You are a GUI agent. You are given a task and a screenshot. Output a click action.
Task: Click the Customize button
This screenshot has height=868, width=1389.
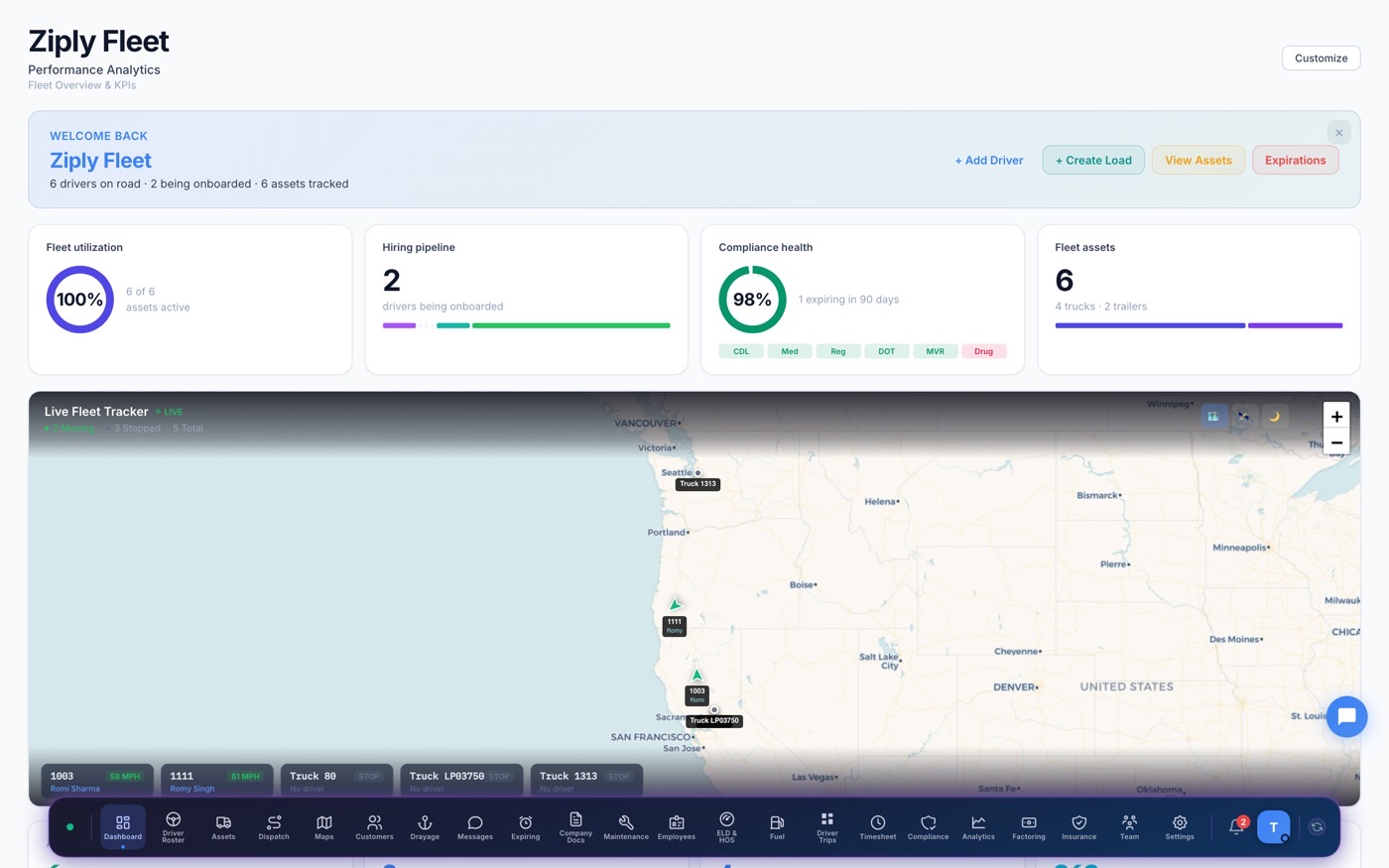[1322, 58]
